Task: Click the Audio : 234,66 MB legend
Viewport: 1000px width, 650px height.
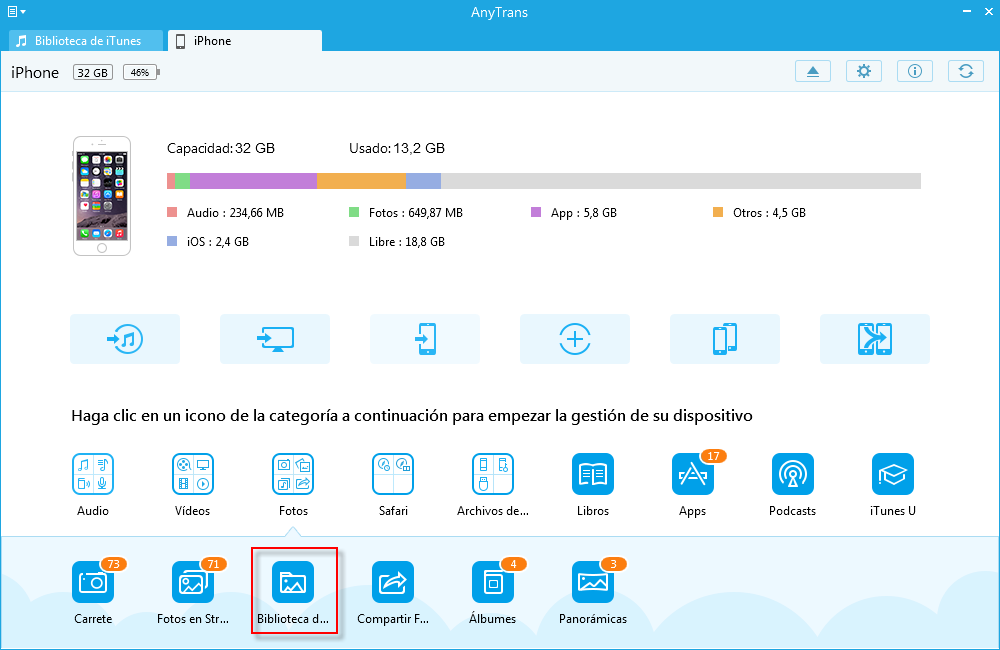Action: 226,212
